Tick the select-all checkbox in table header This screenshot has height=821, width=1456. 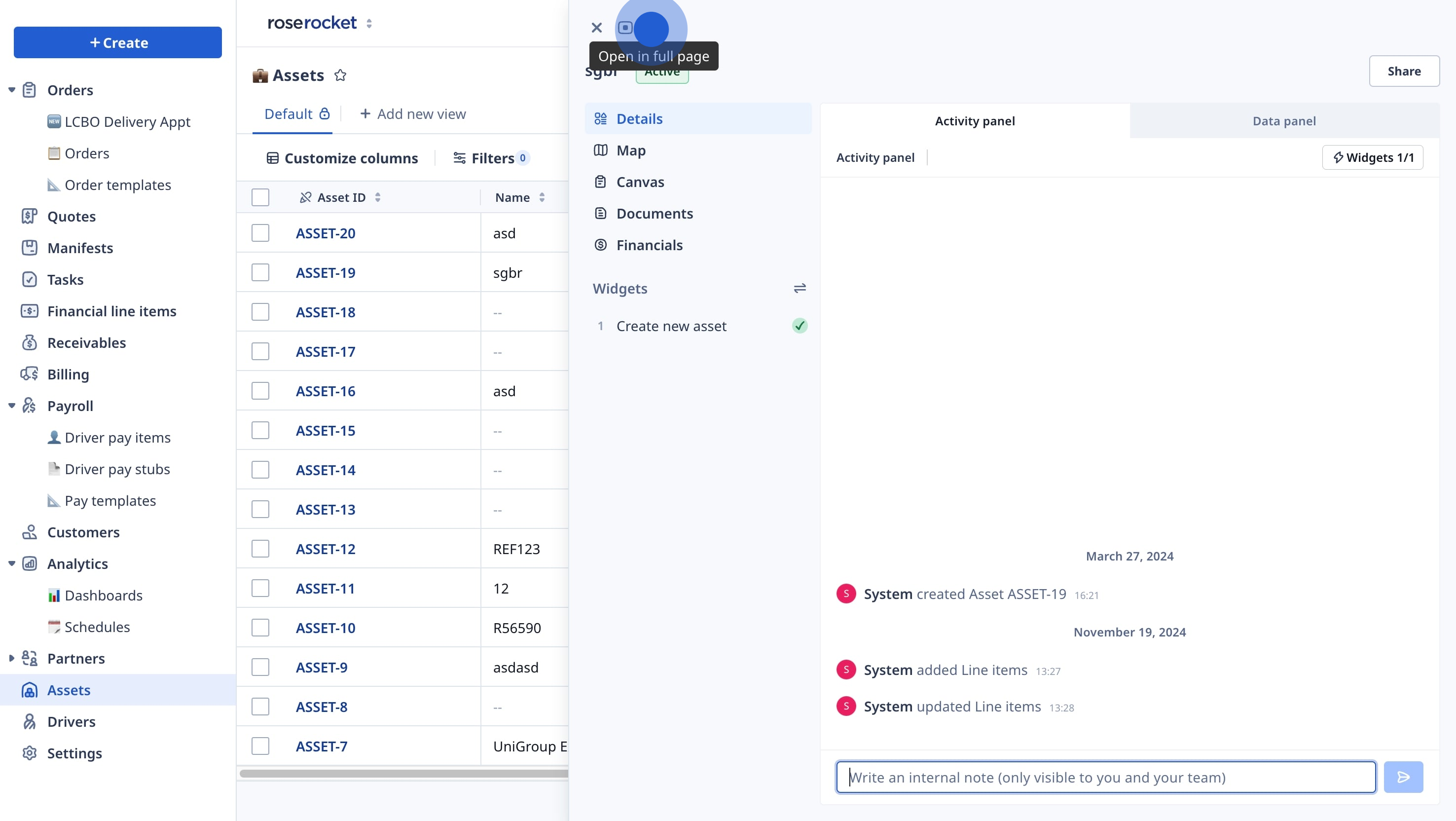tap(260, 197)
